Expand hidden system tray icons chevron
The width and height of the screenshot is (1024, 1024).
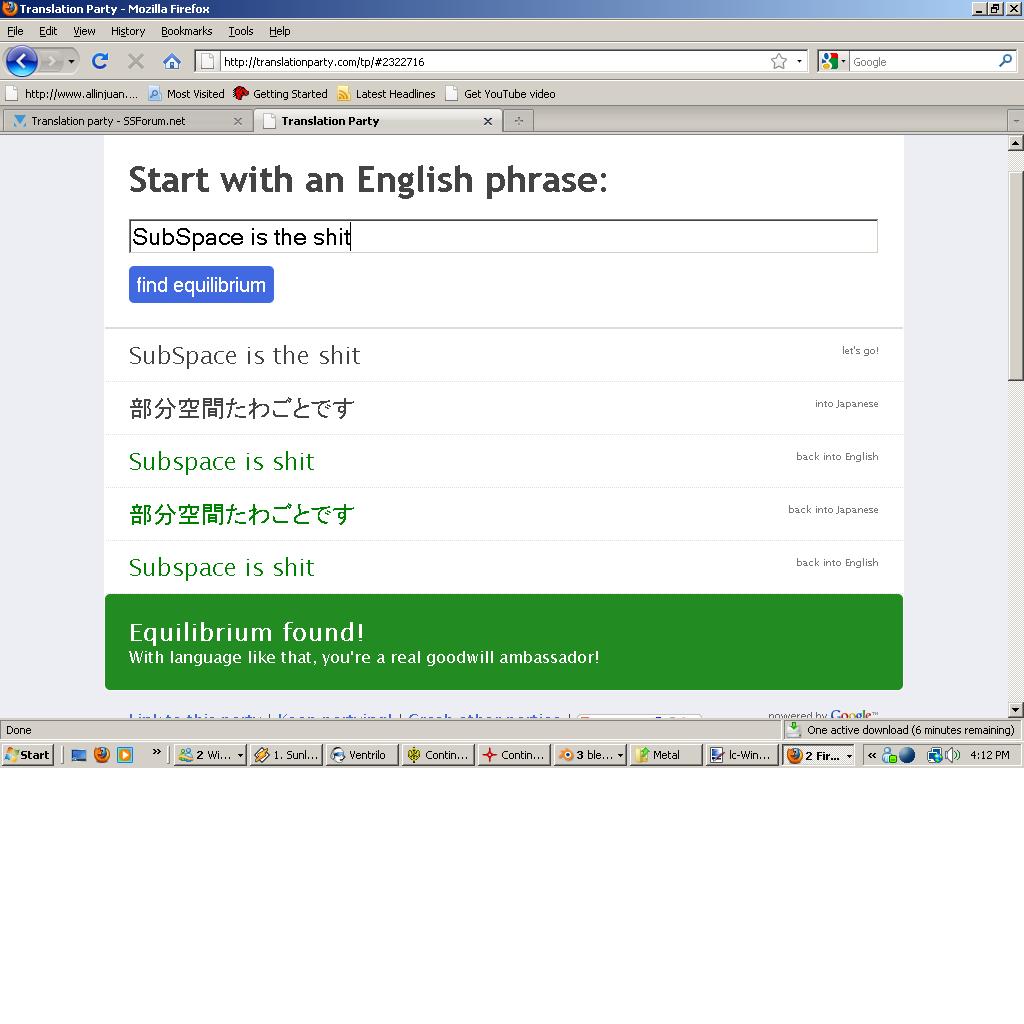coord(872,755)
